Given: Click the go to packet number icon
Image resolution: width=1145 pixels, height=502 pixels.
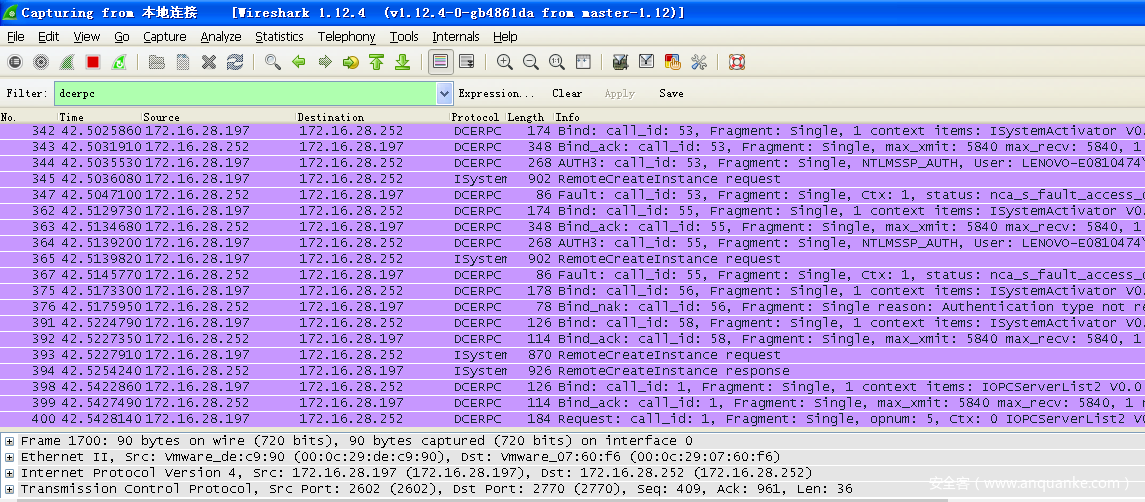Looking at the screenshot, I should coord(351,62).
